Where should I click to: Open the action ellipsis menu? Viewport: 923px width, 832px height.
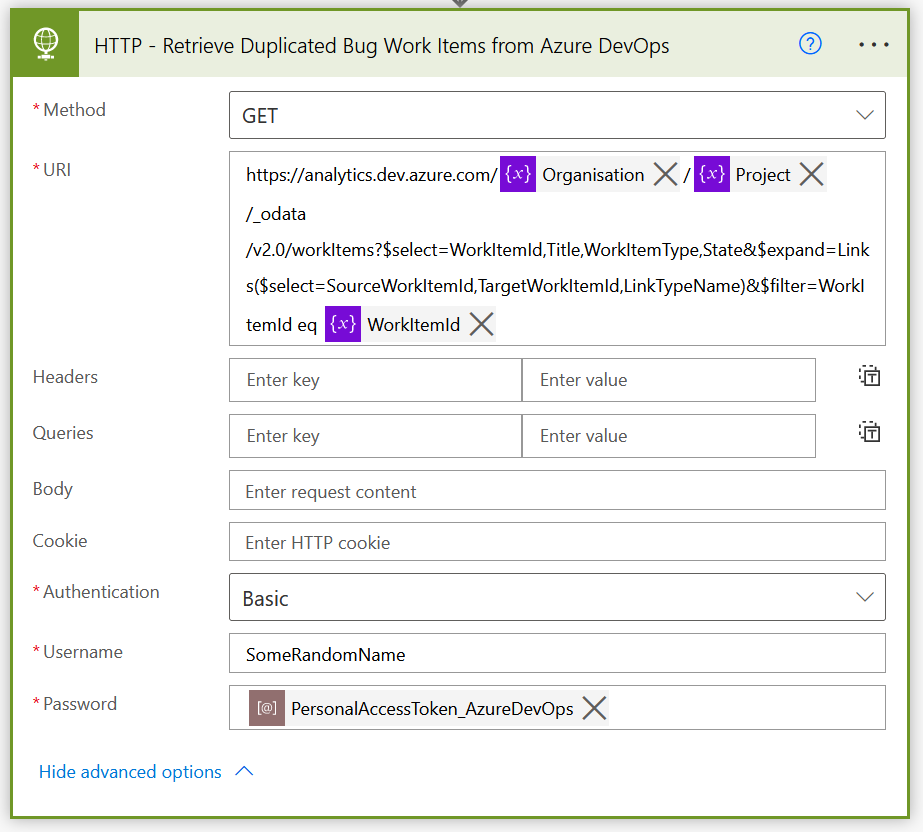(x=874, y=44)
